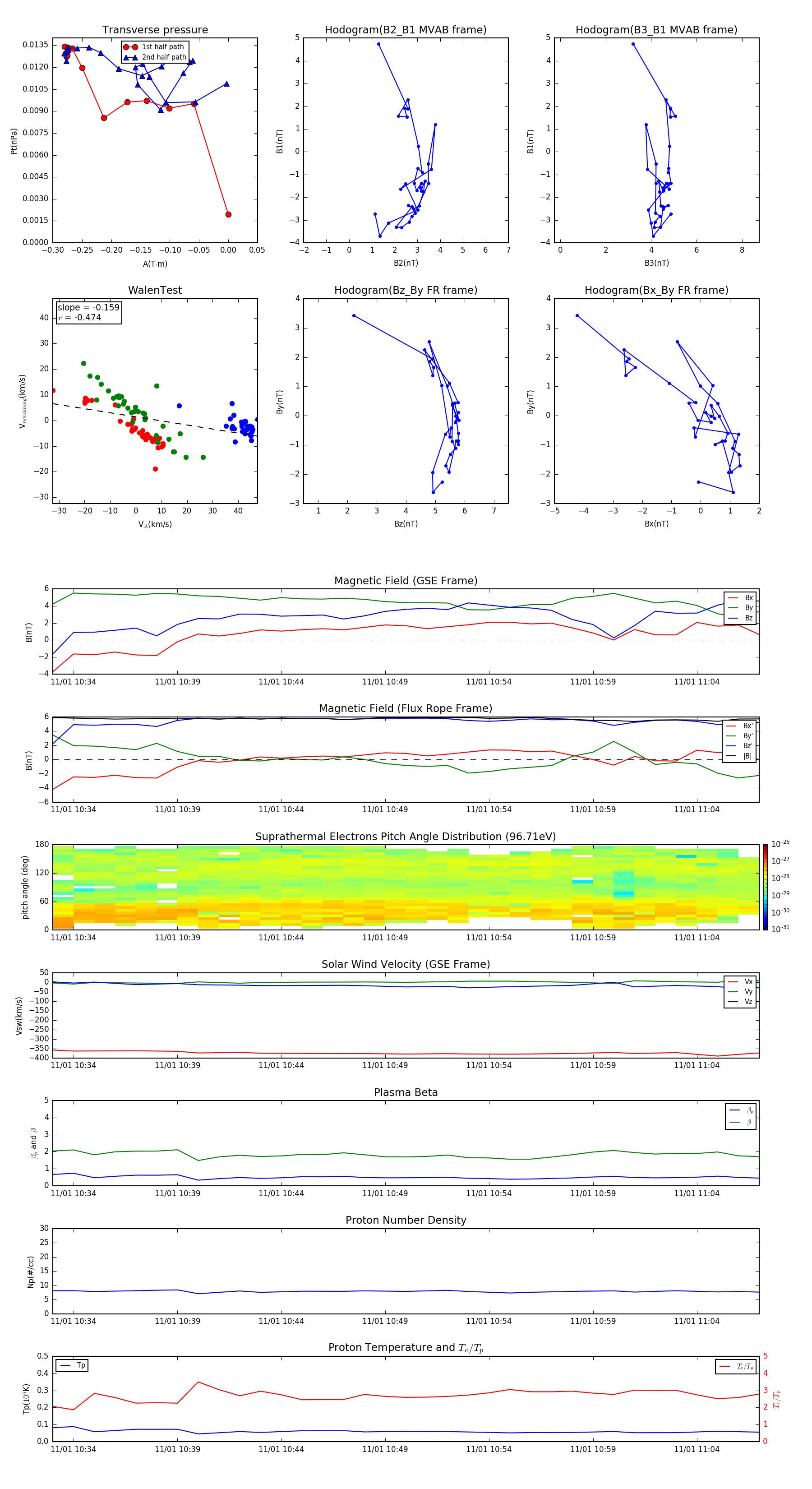Click the 'r = -0.474' annotation

coord(80,317)
